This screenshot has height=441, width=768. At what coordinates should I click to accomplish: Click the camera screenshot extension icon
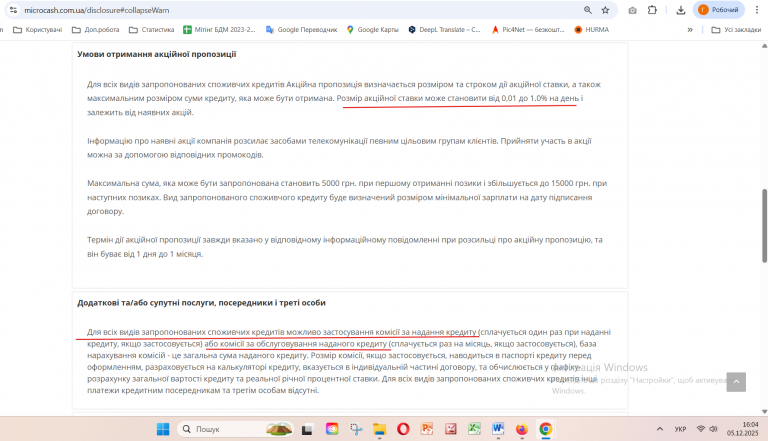point(632,10)
